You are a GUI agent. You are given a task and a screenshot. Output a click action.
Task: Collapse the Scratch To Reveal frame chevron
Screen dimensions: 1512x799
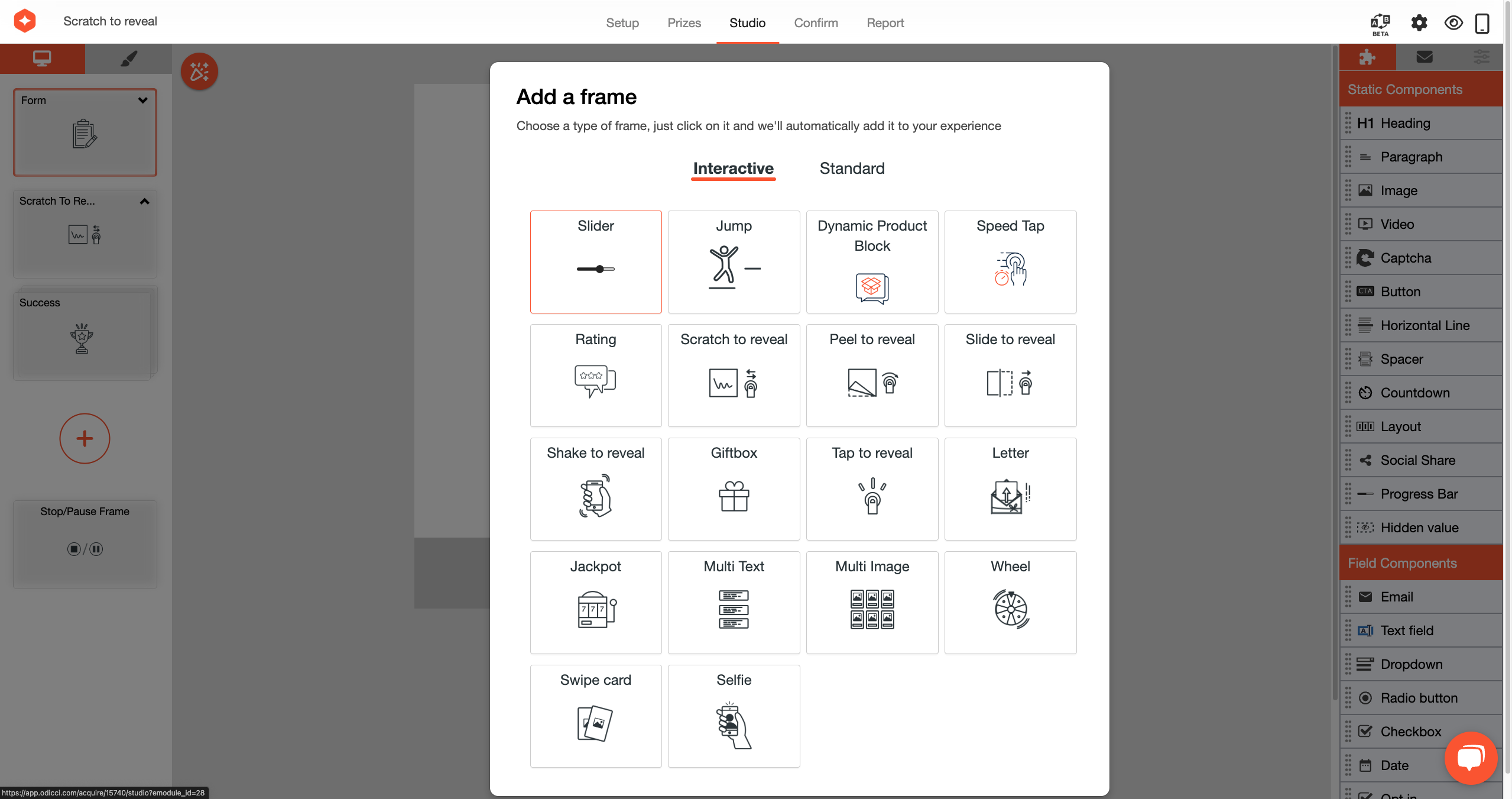[x=144, y=201]
